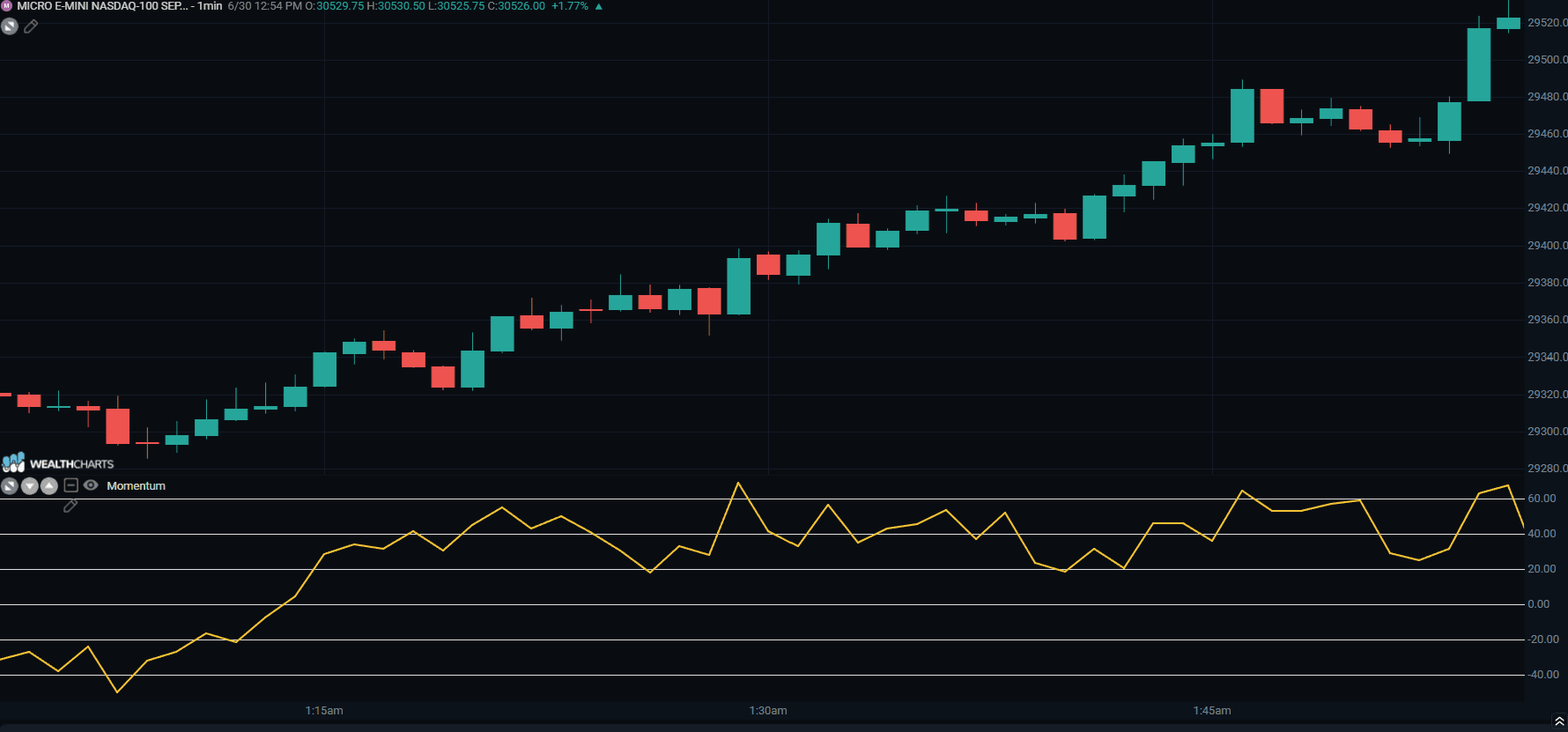Collapse the Momentum pane with minus box
1568x732 pixels.
(x=71, y=485)
